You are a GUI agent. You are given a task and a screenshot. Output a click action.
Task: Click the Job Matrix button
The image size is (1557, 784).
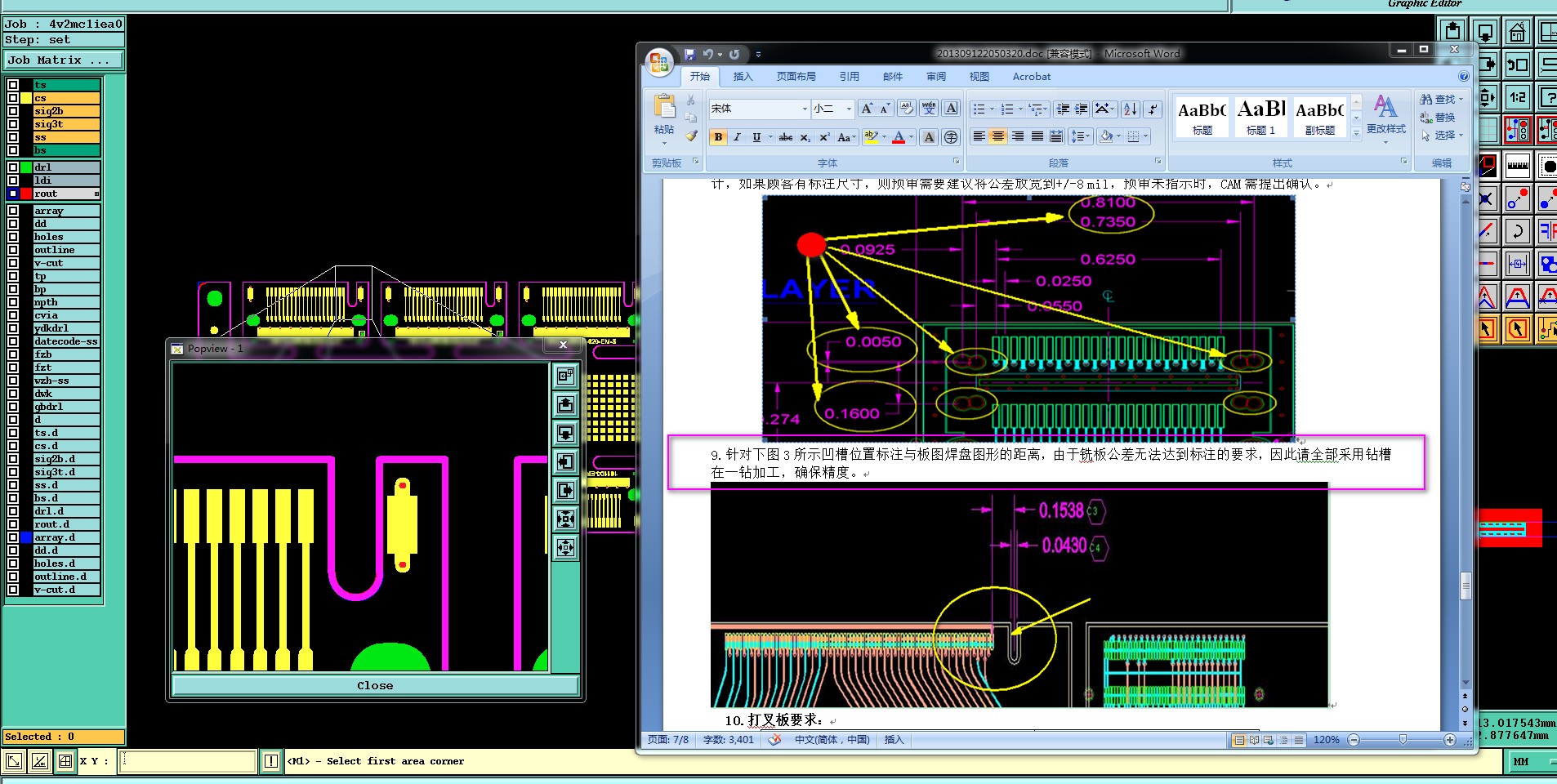63,60
